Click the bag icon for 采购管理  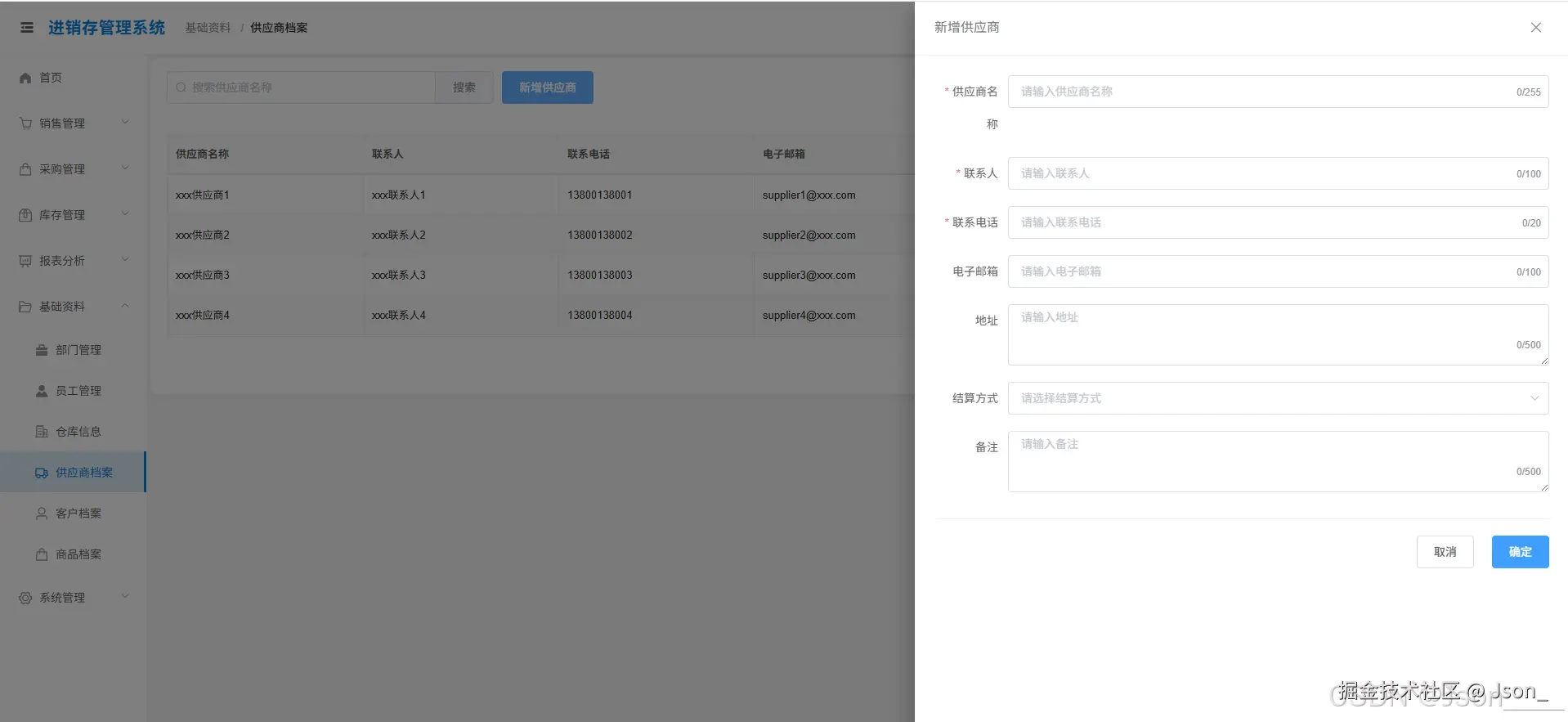coord(25,169)
